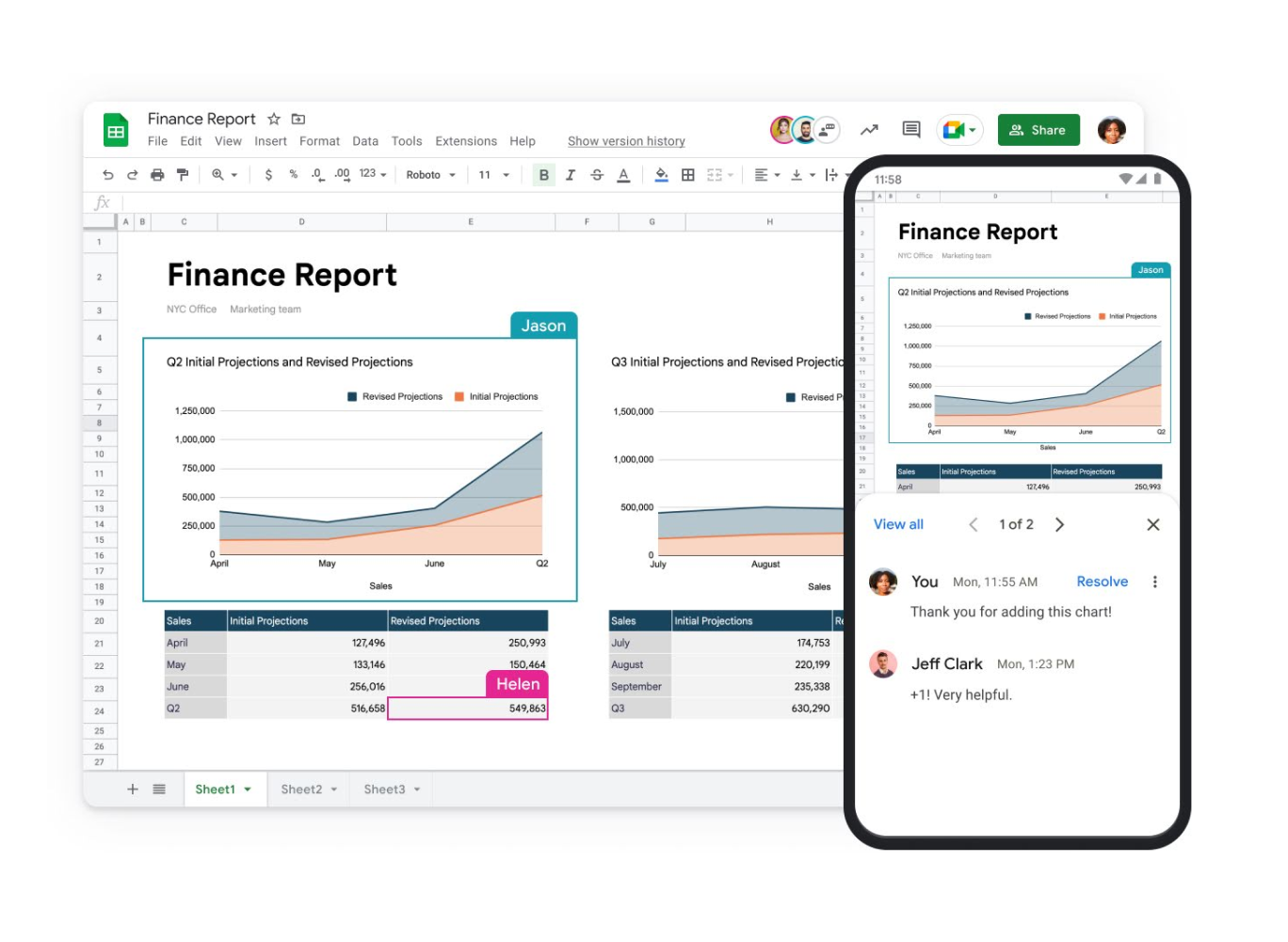Select cell containing 549,863
The width and height of the screenshot is (1288, 942).
pos(468,709)
